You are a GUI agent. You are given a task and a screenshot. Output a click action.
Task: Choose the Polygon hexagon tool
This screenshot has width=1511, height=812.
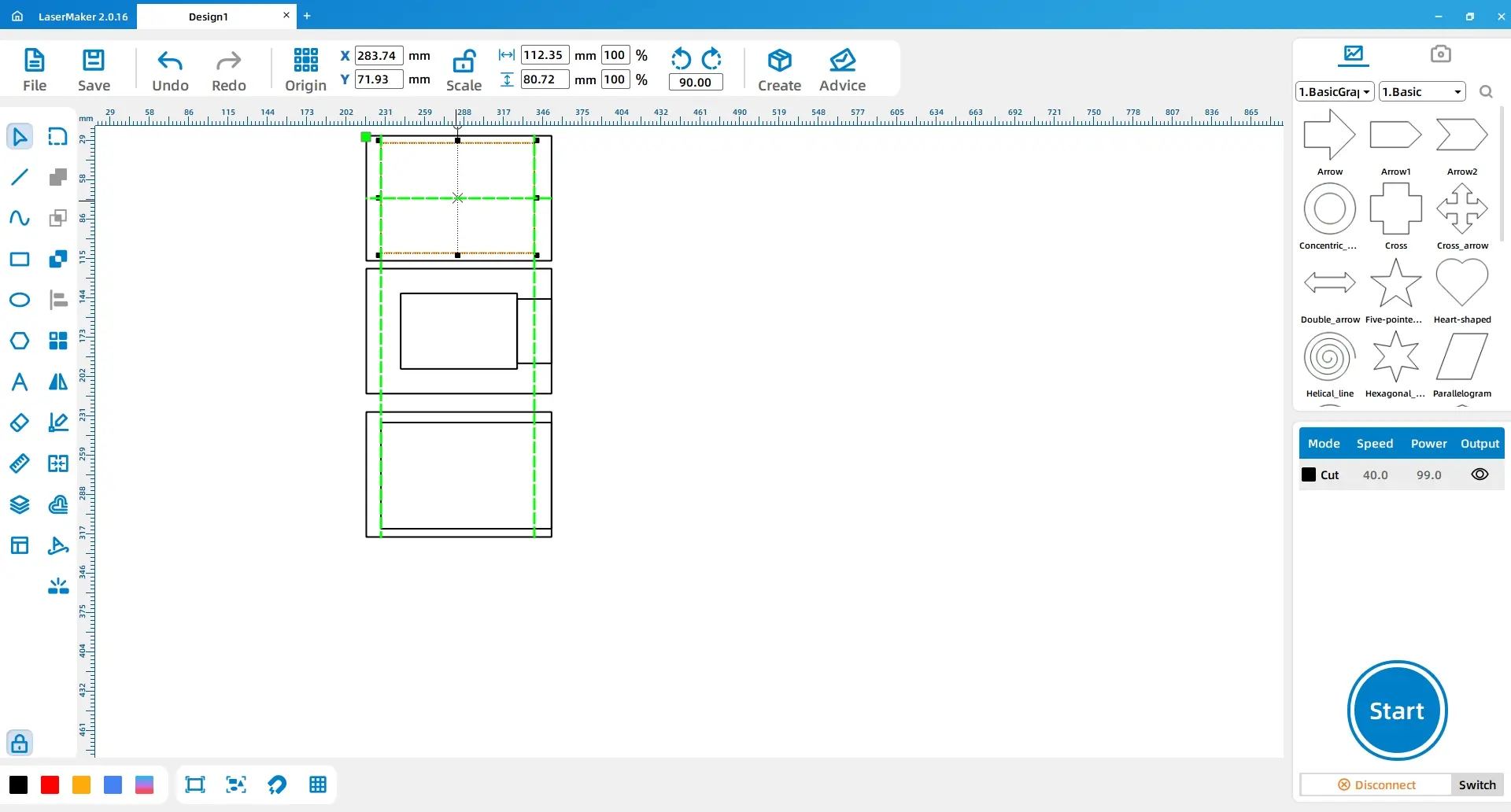click(20, 341)
